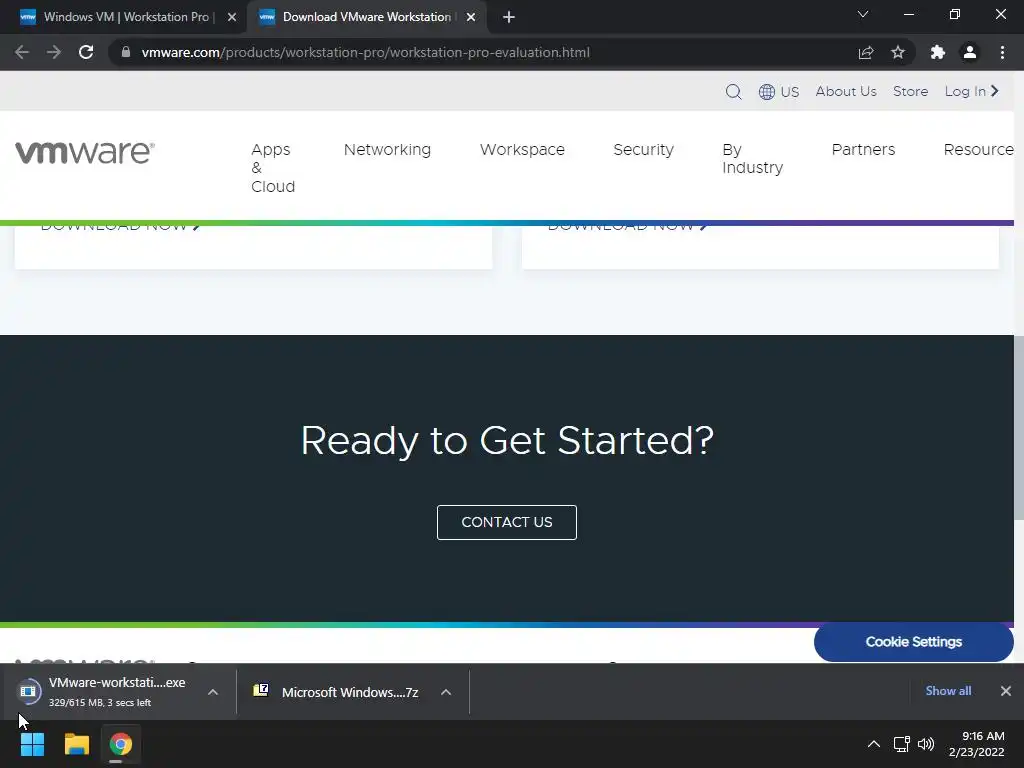Open the tab search dropdown arrow
Image resolution: width=1024 pixels, height=768 pixels.
click(863, 14)
